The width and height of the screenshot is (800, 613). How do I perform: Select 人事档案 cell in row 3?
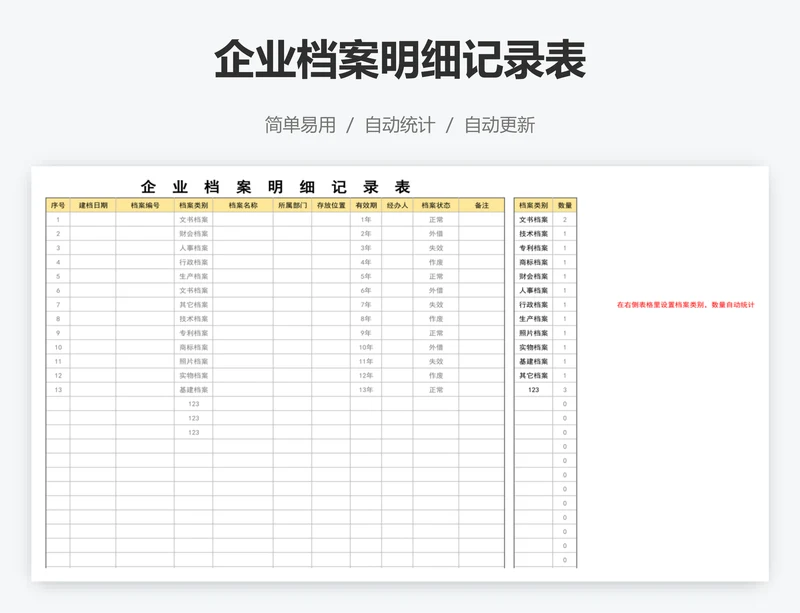coord(193,248)
